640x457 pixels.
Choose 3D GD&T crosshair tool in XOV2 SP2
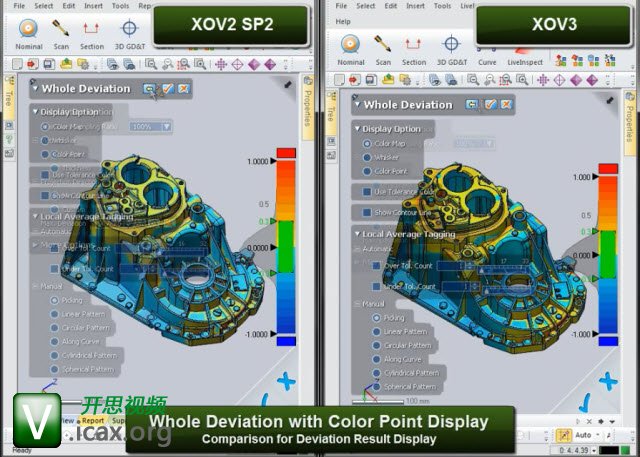click(129, 34)
